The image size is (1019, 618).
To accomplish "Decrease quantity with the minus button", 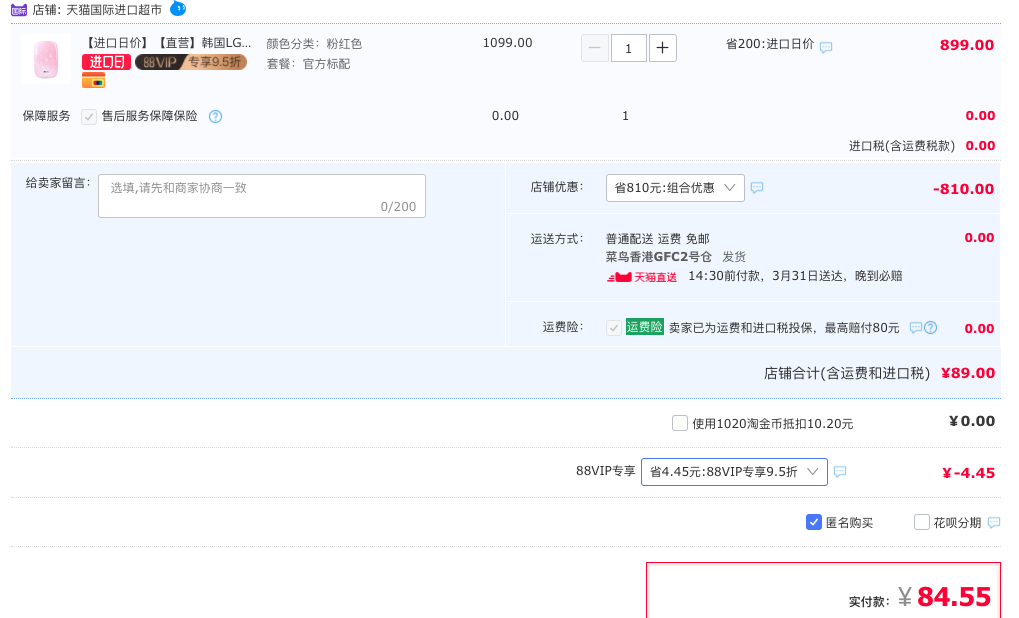I will tap(595, 48).
